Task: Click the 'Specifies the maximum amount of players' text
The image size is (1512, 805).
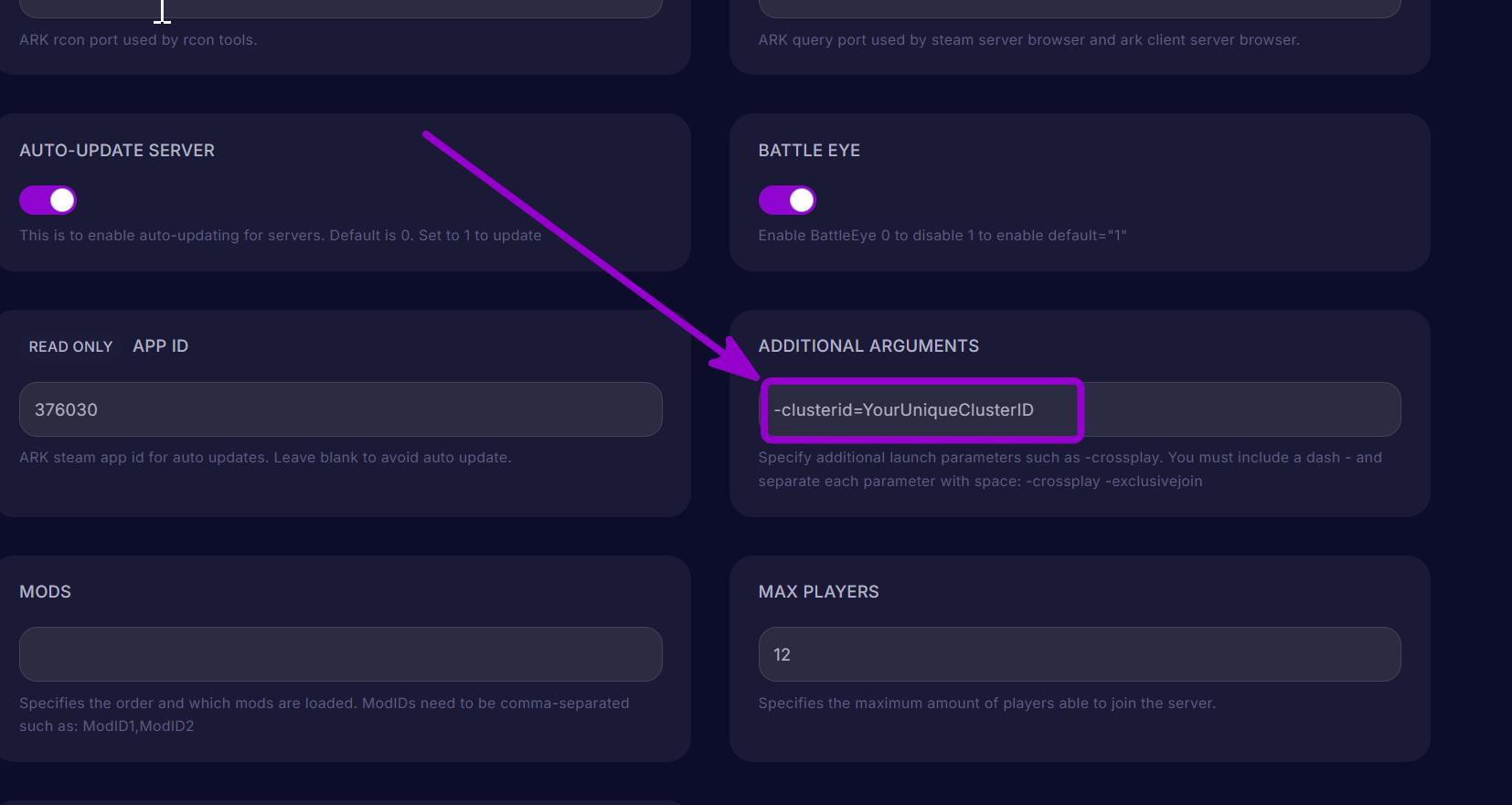Action: pyautogui.click(x=987, y=704)
